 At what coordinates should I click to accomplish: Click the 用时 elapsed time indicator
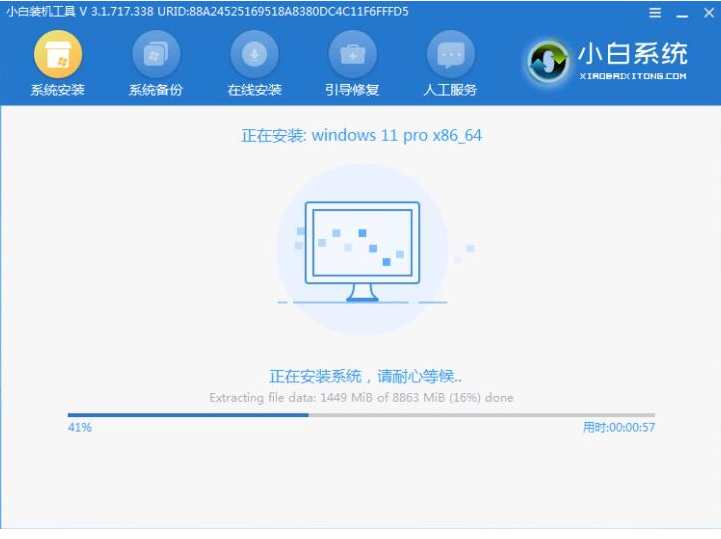pos(618,428)
